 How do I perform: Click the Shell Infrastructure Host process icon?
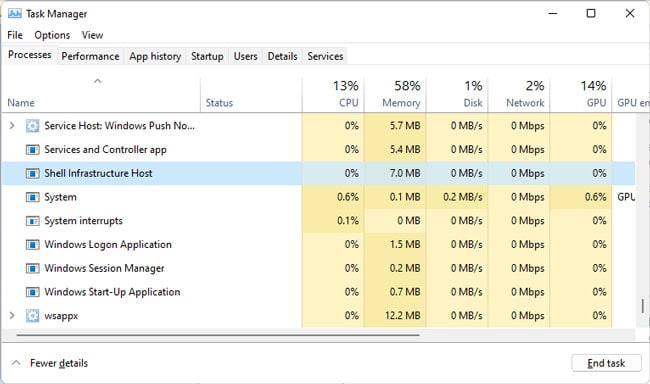click(32, 173)
